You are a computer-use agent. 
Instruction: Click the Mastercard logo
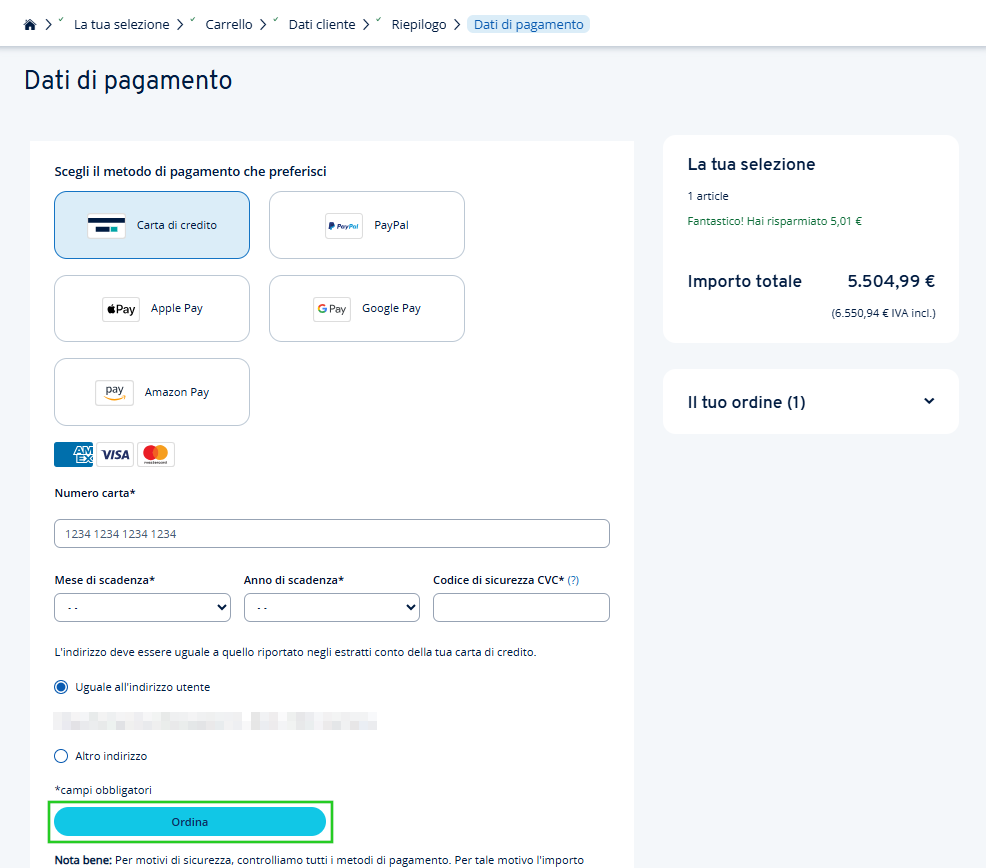[x=155, y=454]
